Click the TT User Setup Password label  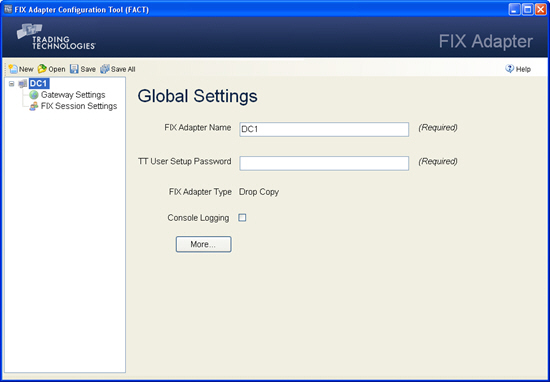pos(185,161)
